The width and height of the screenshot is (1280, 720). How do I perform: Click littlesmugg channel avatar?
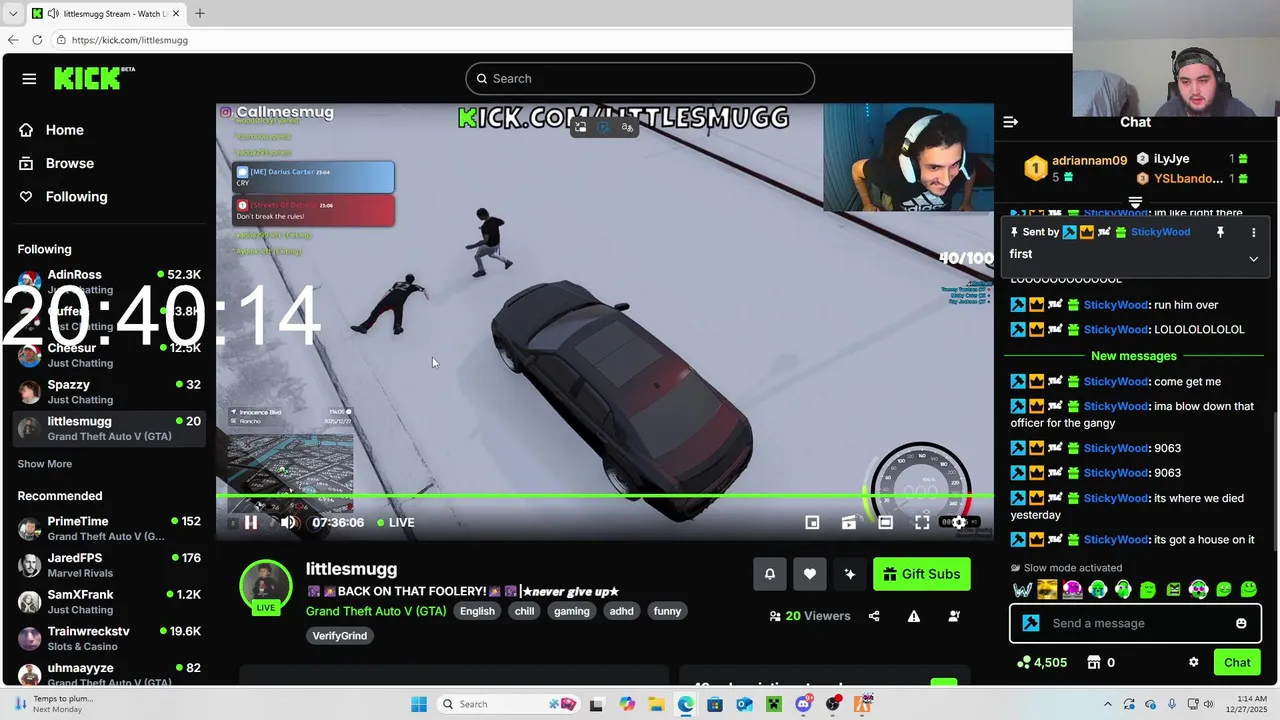266,586
